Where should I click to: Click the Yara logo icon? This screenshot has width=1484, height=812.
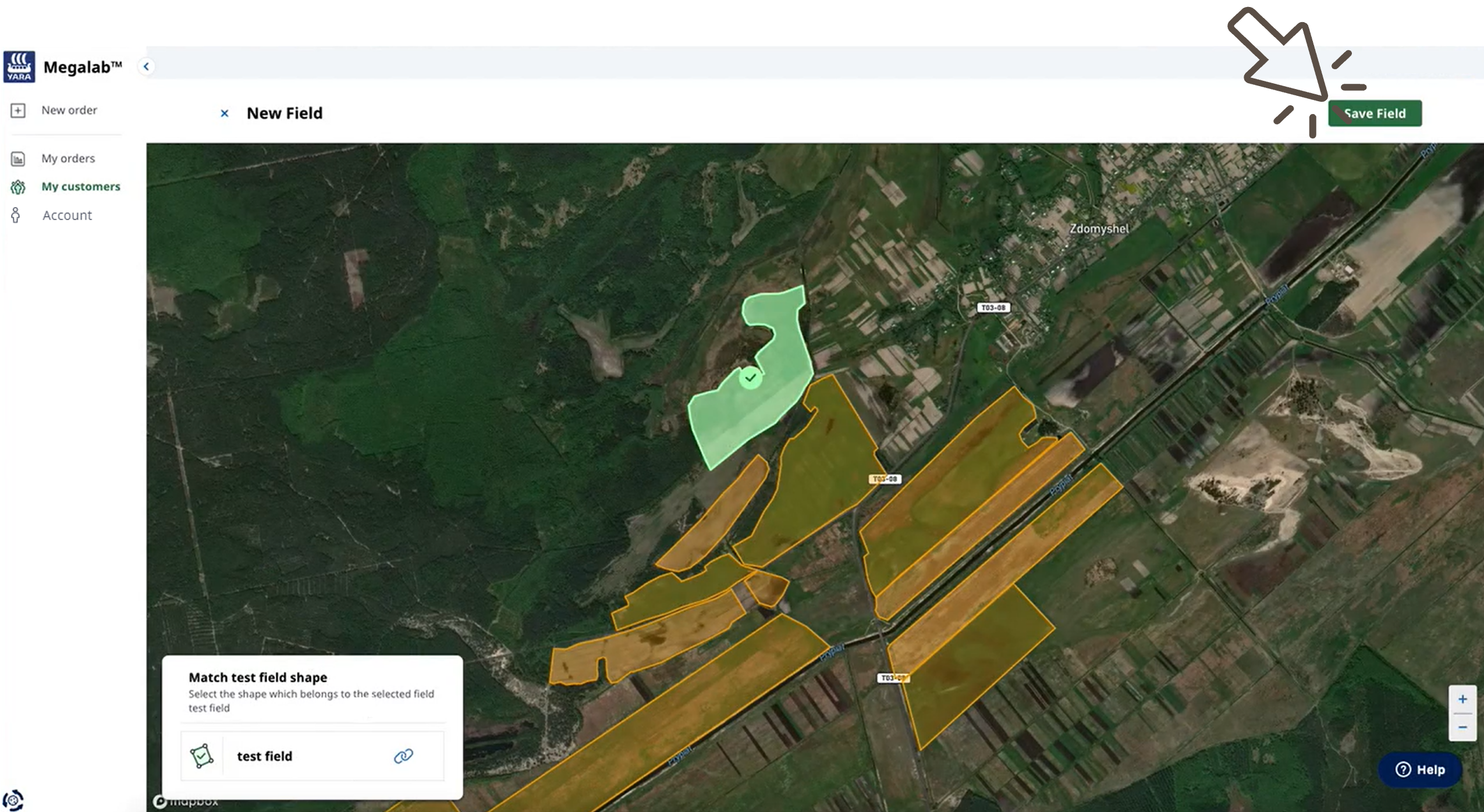tap(19, 67)
